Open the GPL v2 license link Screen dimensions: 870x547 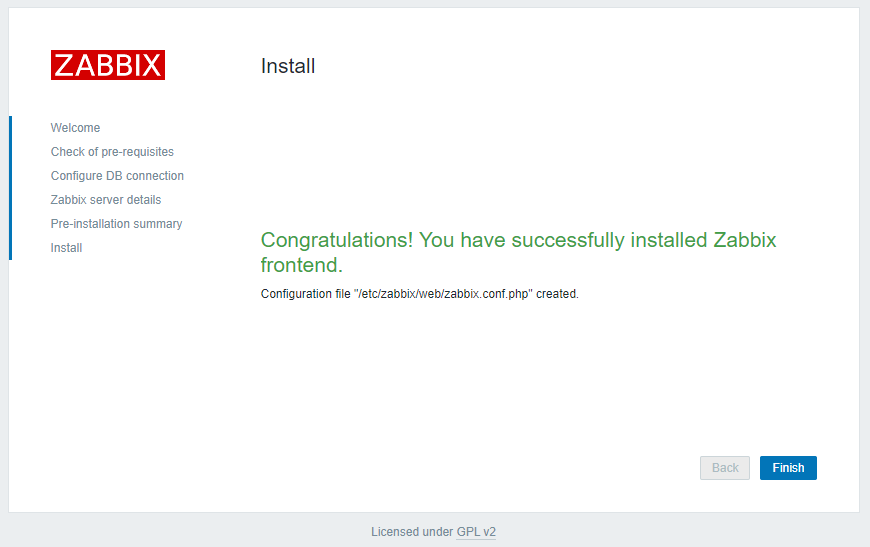pyautogui.click(x=476, y=532)
